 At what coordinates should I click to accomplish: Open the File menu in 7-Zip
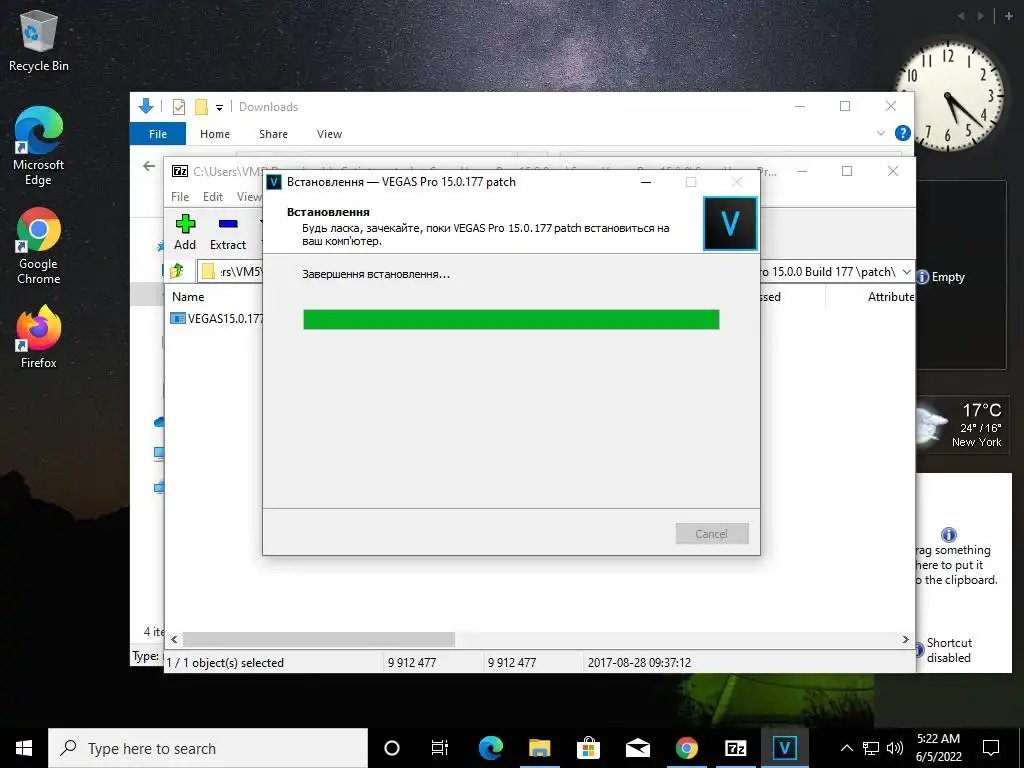[x=180, y=197]
